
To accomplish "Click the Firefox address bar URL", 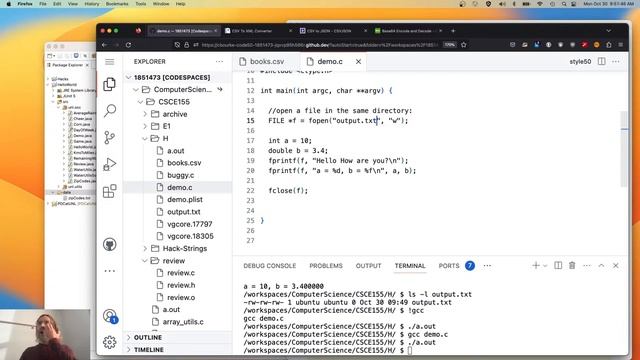I will (x=320, y=45).
